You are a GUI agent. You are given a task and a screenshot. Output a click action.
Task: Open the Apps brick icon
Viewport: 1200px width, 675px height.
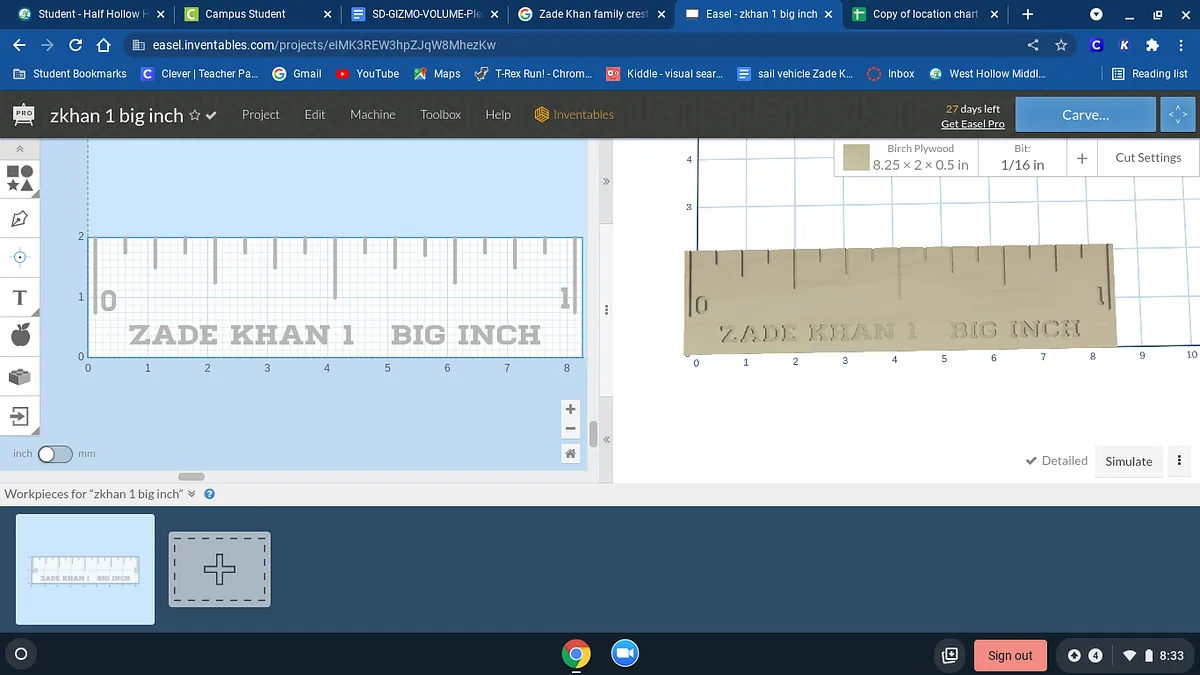(x=20, y=376)
